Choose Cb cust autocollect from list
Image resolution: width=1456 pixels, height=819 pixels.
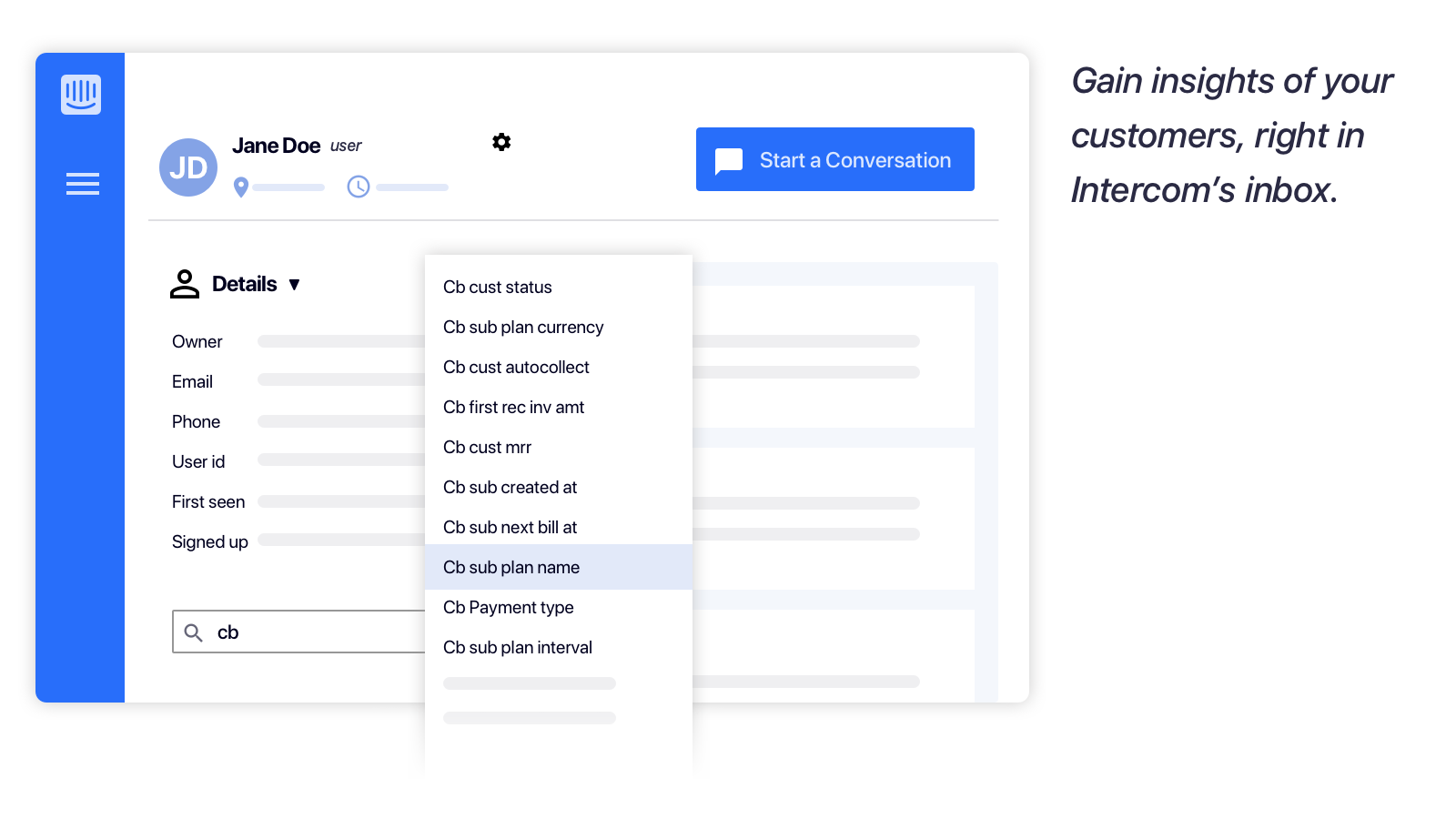(516, 367)
